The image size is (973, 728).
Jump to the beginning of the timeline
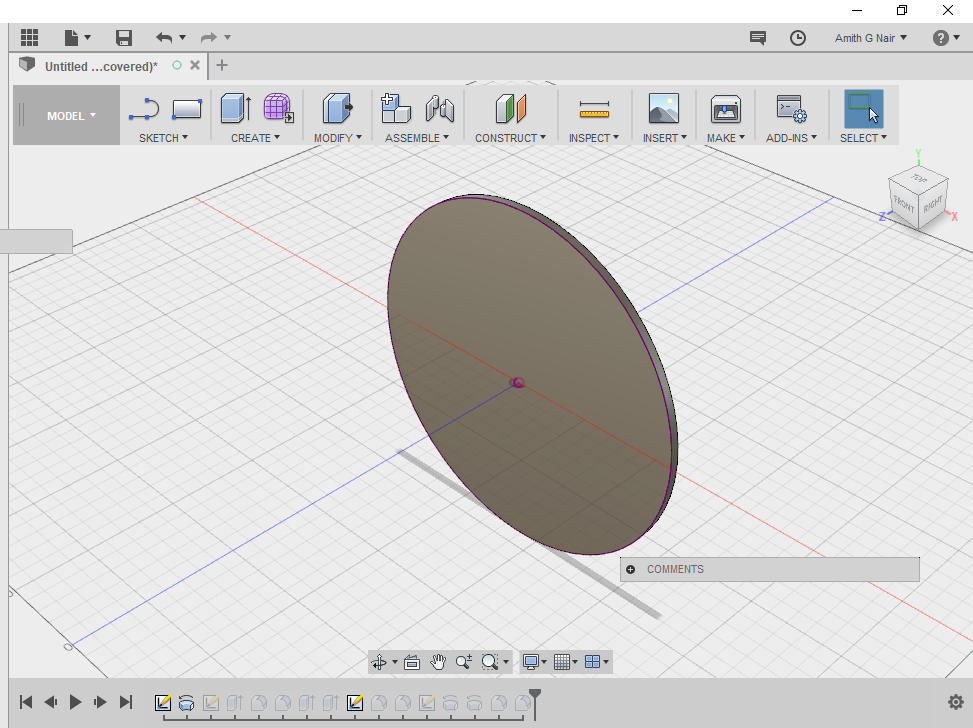[26, 702]
